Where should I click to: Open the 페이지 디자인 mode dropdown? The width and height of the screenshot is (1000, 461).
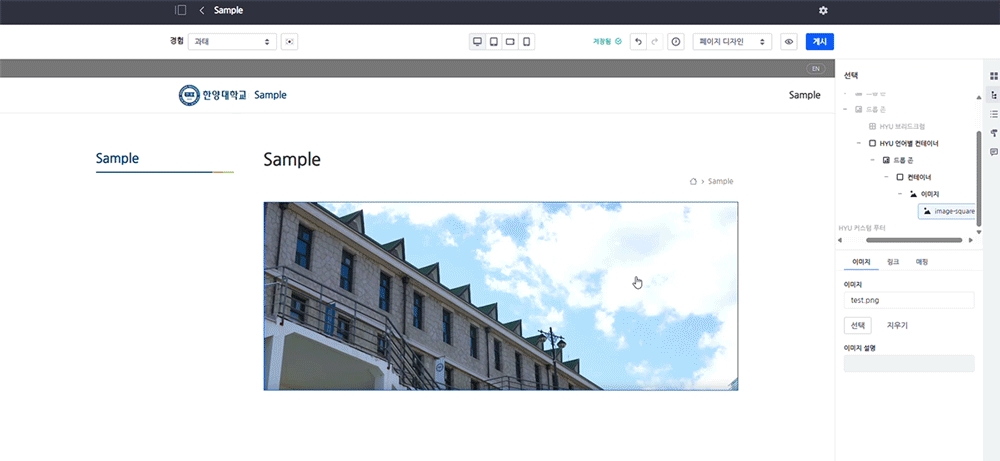[x=733, y=42]
